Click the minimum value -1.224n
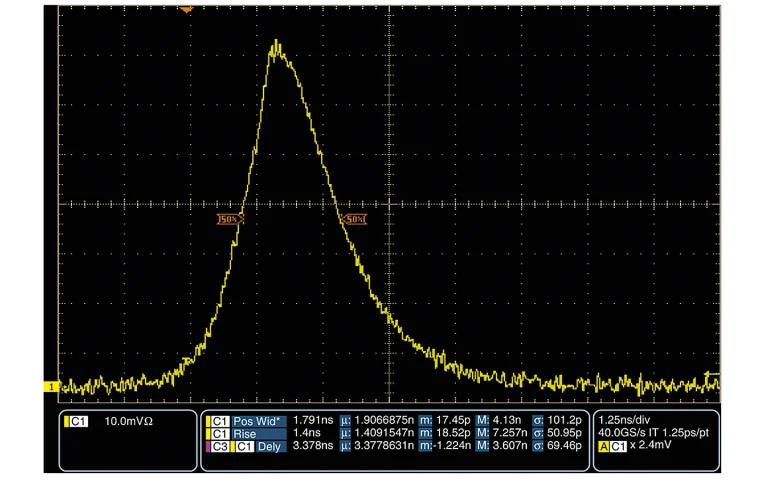Viewport: 768px width, 480px height. tap(451, 446)
